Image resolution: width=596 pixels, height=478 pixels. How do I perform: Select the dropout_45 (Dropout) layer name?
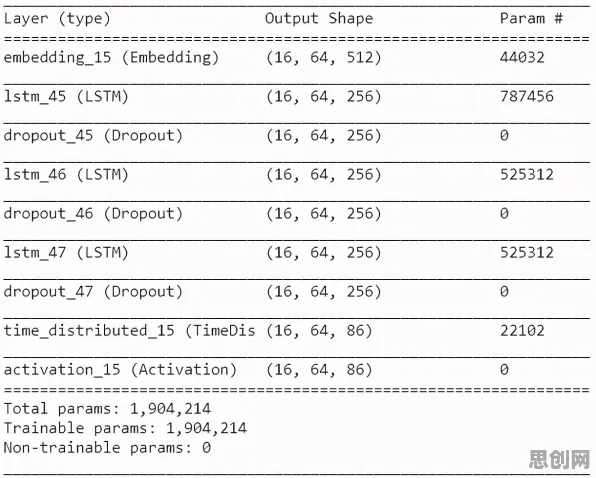(x=93, y=136)
